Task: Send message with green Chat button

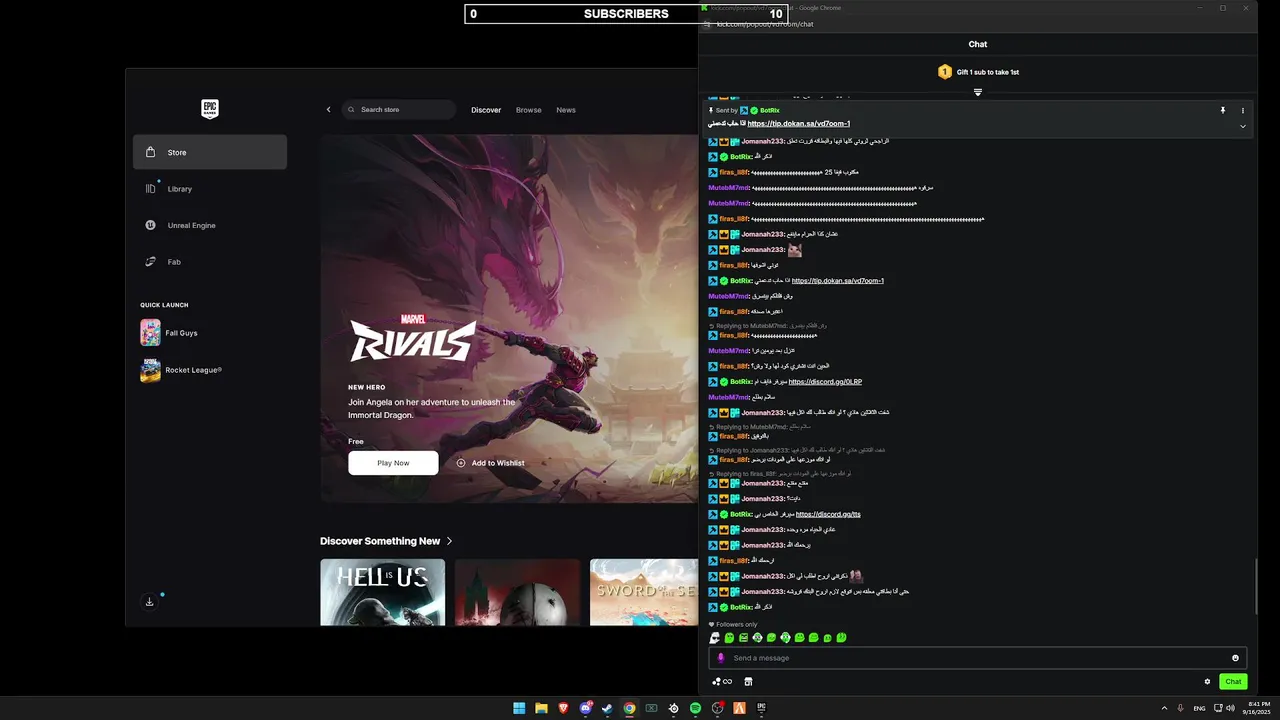Action: pyautogui.click(x=1233, y=682)
